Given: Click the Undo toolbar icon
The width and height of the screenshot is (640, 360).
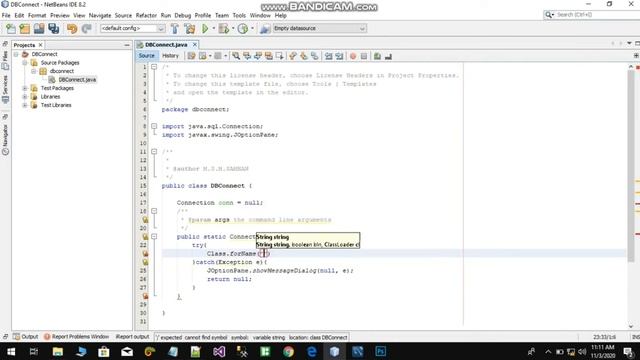Looking at the screenshot, I should pyautogui.click(x=72, y=28).
